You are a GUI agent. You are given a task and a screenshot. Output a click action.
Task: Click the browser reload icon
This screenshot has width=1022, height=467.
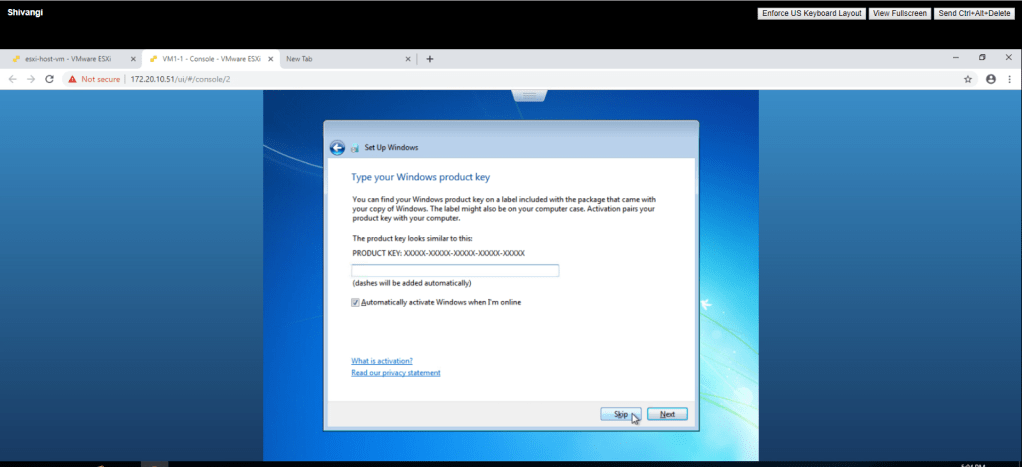[49, 79]
